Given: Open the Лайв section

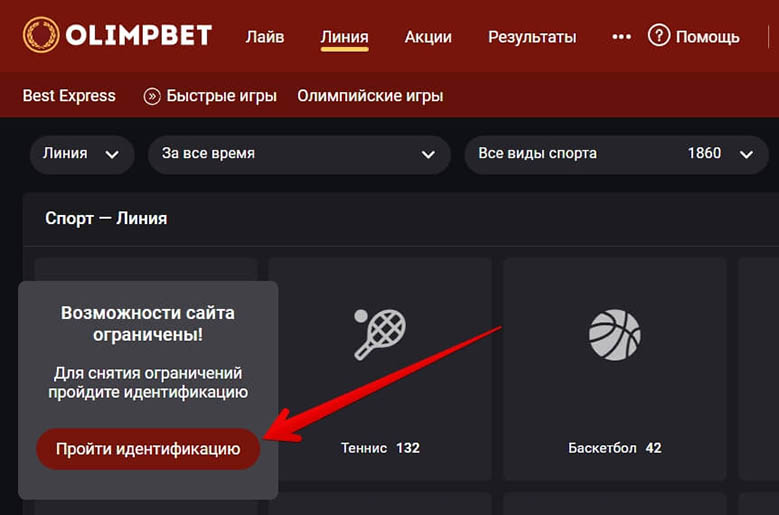Looking at the screenshot, I should (x=265, y=37).
